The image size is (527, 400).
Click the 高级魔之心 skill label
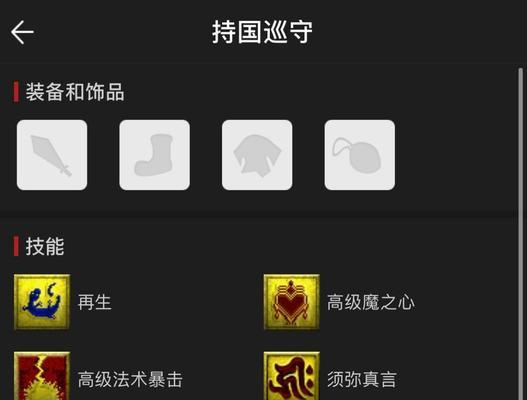tap(371, 302)
